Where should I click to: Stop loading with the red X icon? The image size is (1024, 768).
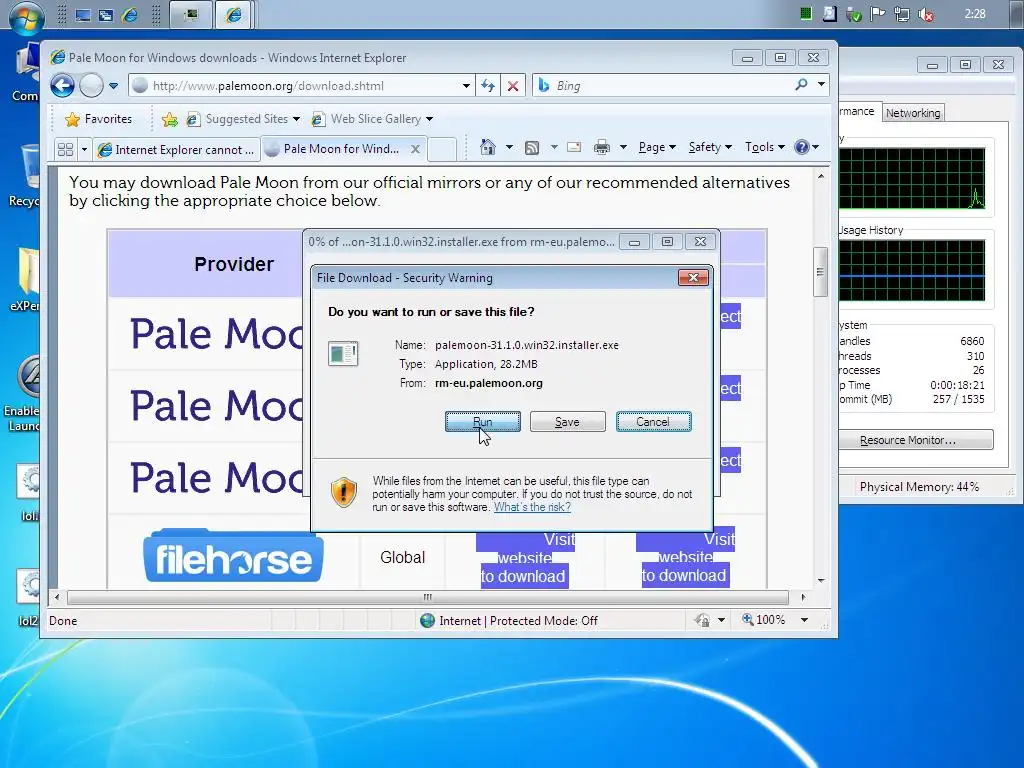coord(513,86)
